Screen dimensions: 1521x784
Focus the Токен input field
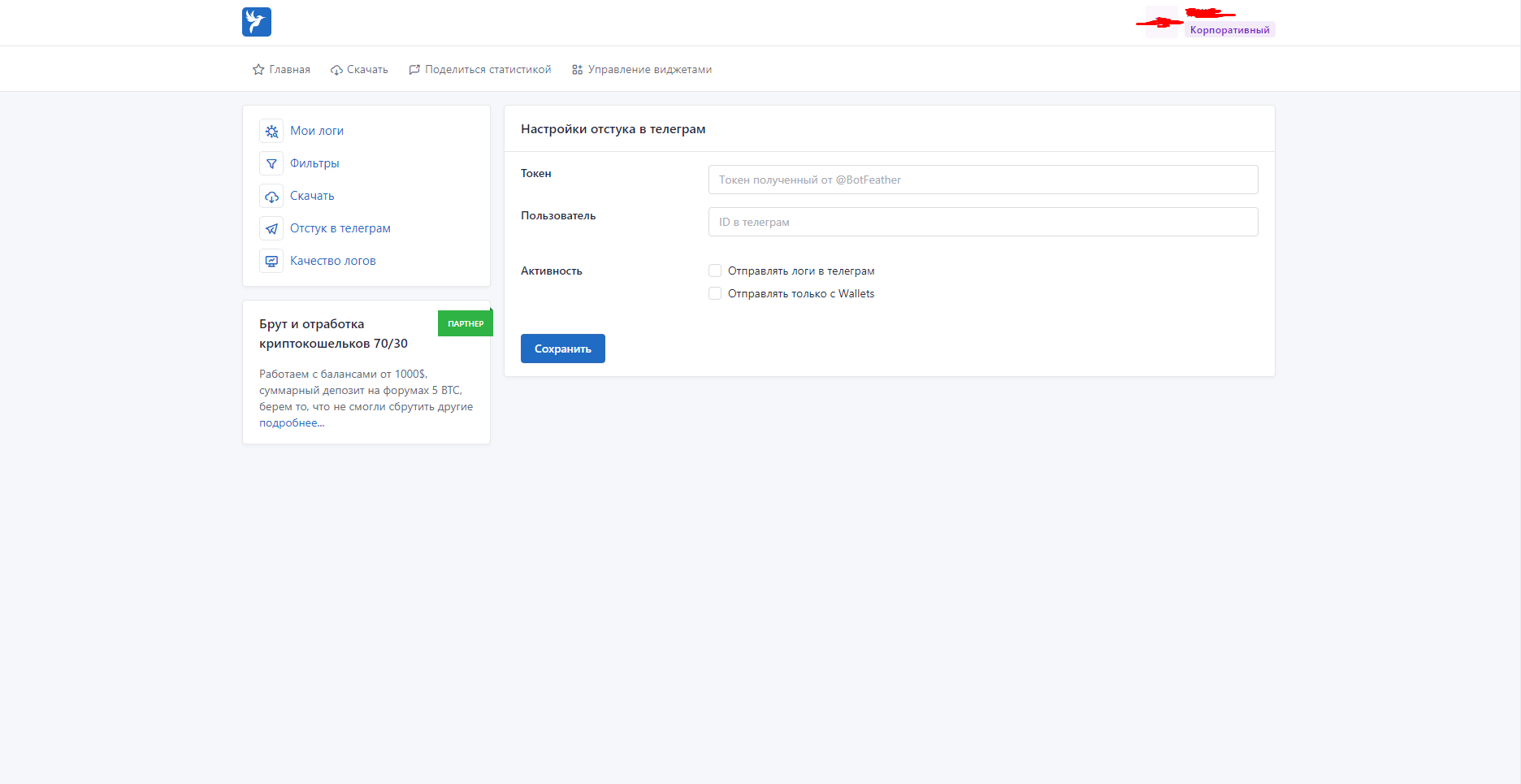pos(982,180)
